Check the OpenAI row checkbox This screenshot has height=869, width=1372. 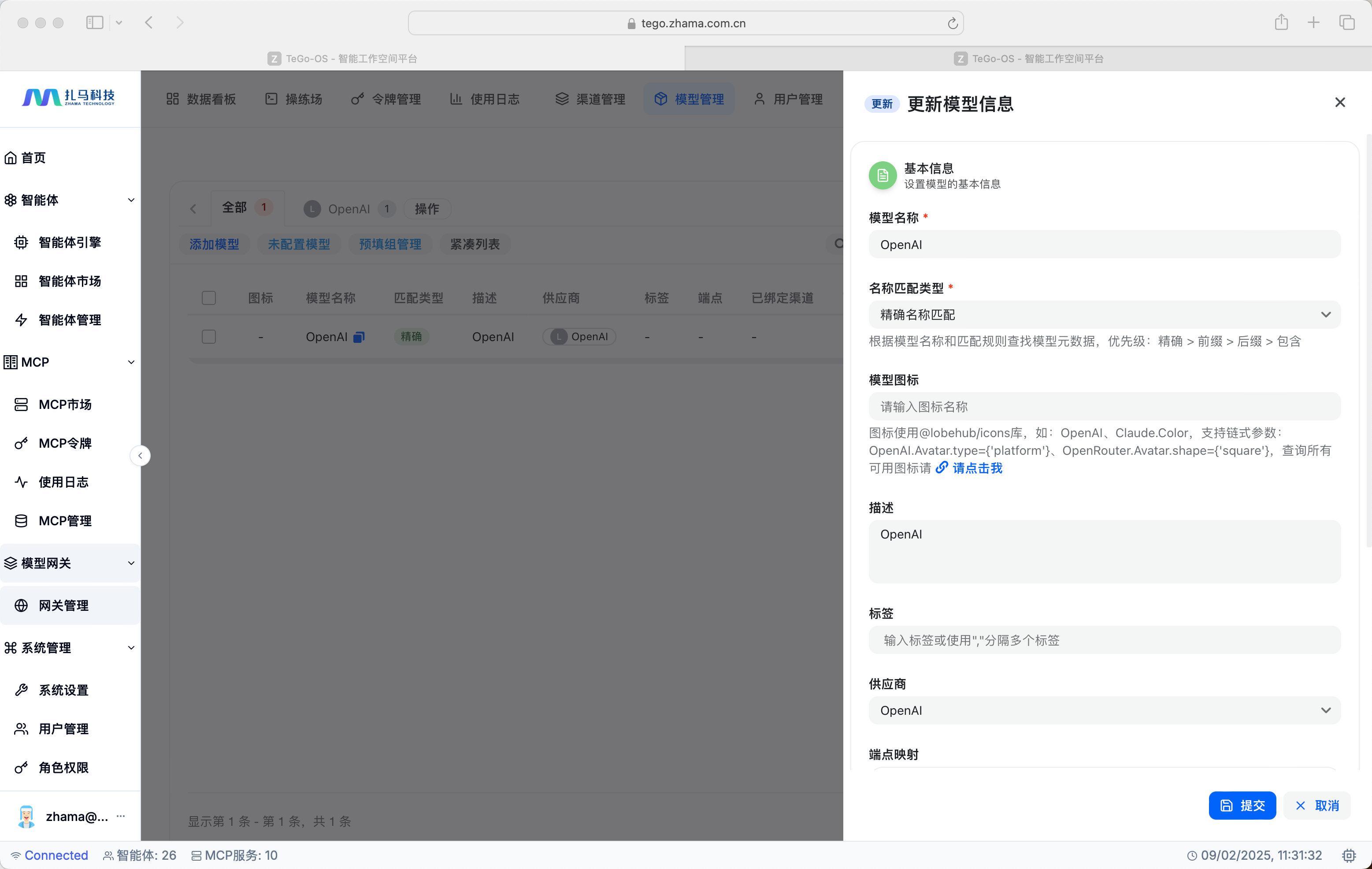(x=208, y=337)
